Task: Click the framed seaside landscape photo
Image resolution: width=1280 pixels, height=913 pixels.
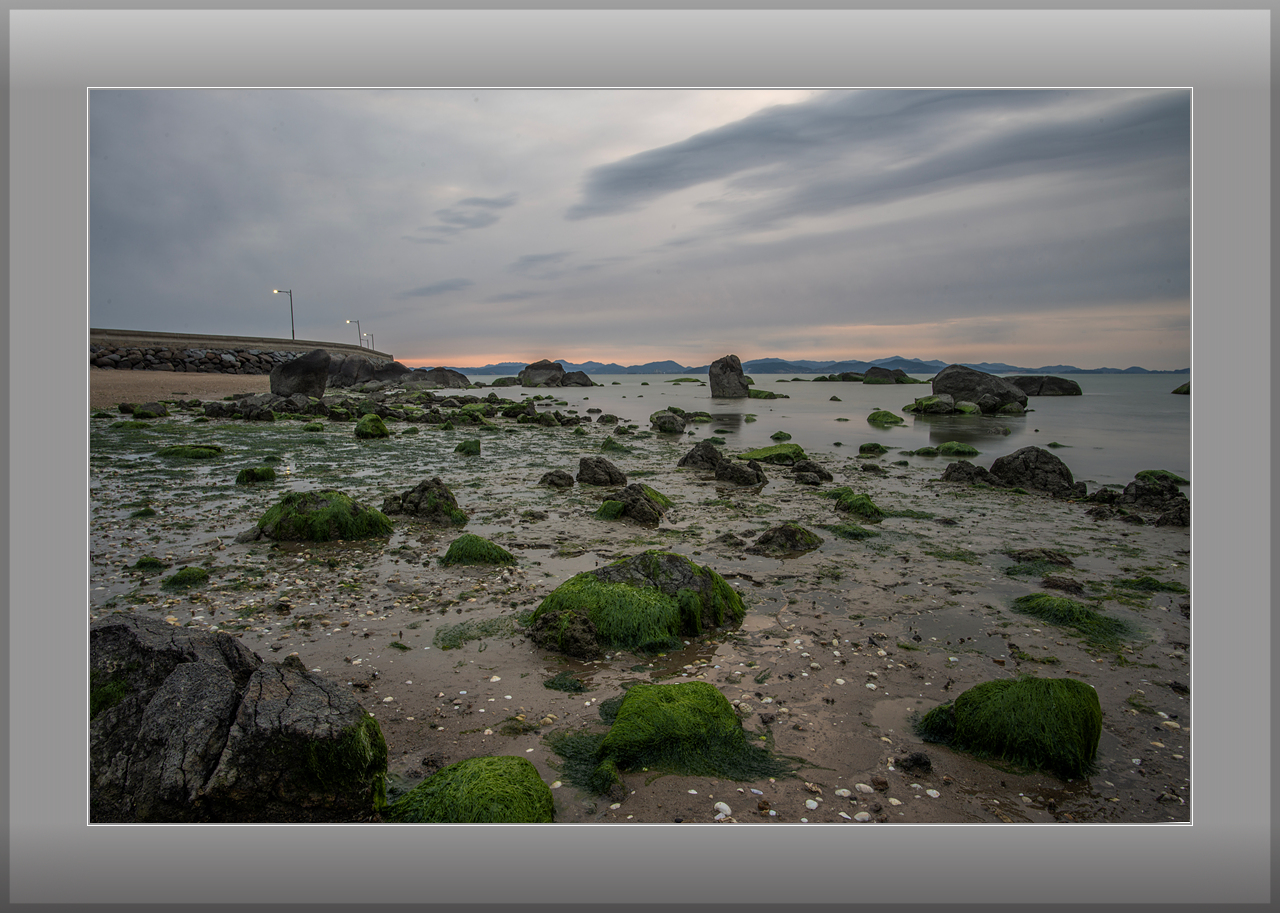Action: (640, 456)
